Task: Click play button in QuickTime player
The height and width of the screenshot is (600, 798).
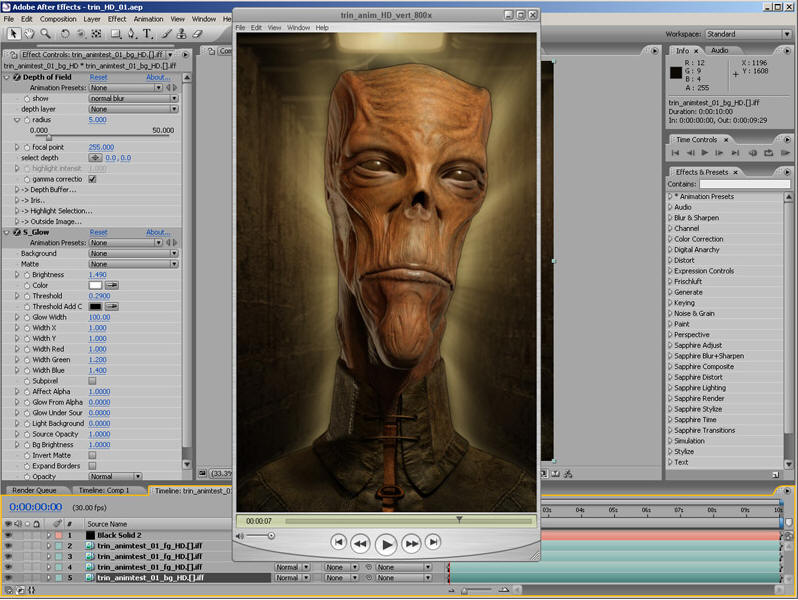Action: 386,545
